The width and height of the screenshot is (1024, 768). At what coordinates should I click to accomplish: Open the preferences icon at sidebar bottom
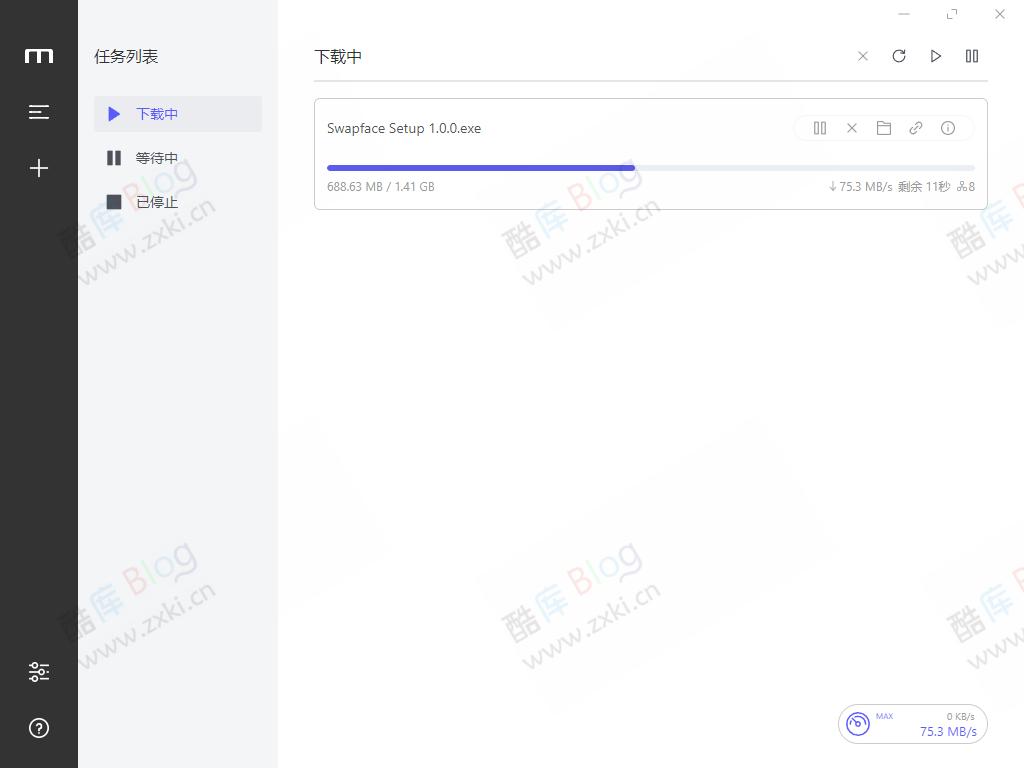point(39,672)
